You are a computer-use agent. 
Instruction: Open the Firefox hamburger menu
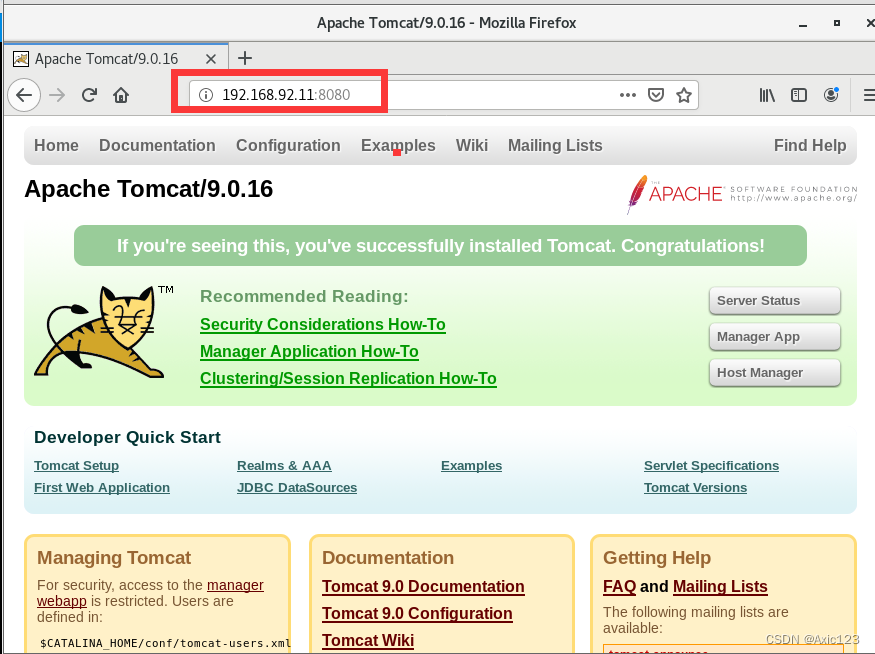868,95
